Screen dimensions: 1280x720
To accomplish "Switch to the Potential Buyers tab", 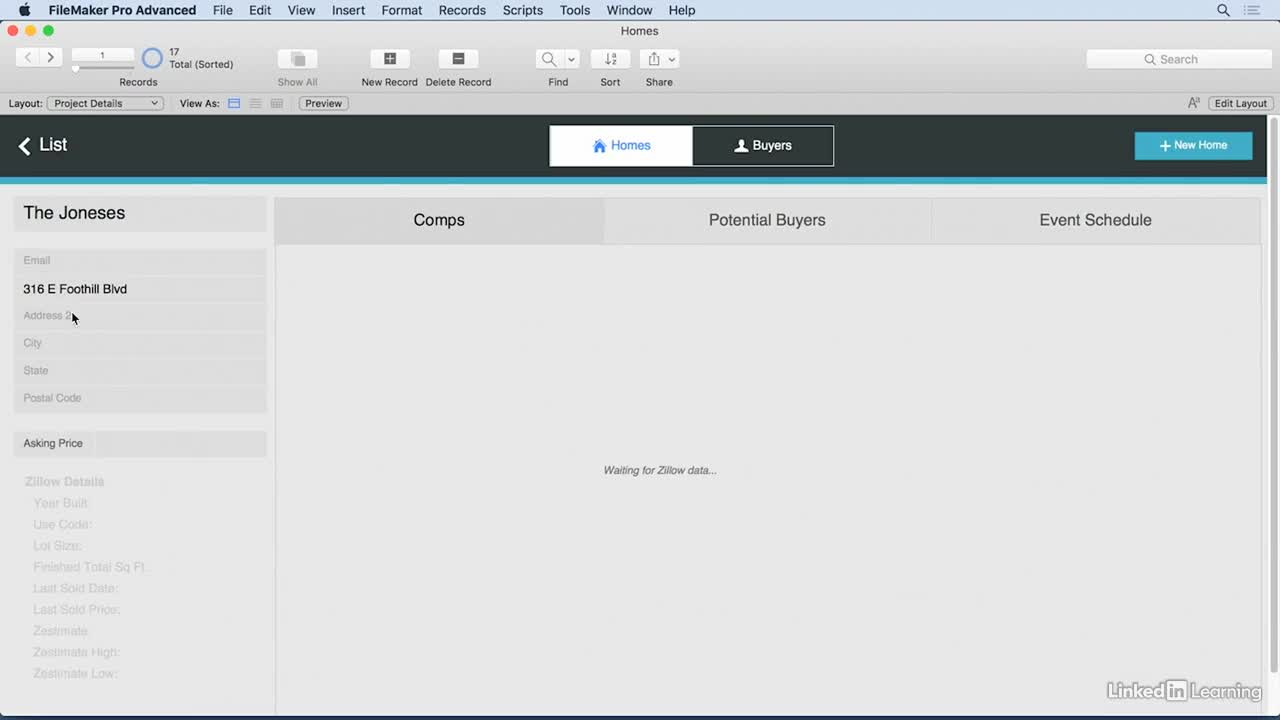I will (x=767, y=220).
